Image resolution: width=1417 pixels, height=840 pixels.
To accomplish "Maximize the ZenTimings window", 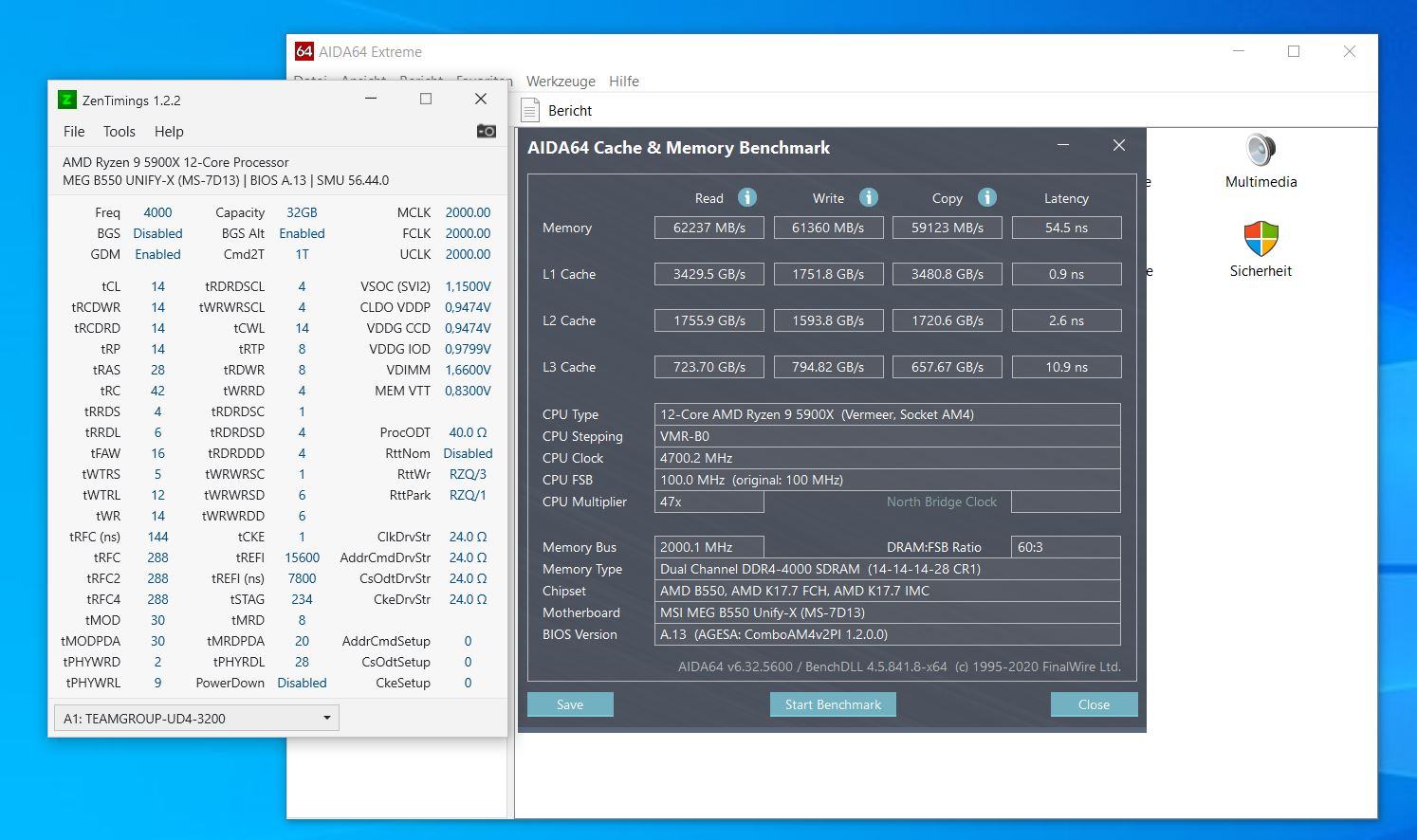I will [426, 99].
